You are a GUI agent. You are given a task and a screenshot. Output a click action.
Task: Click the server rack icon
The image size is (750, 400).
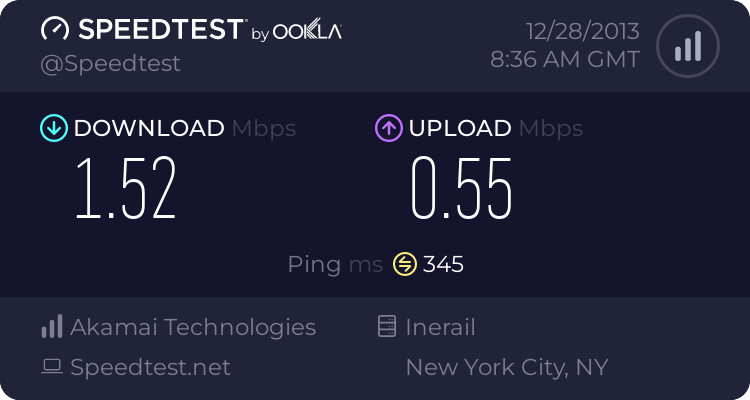(387, 327)
